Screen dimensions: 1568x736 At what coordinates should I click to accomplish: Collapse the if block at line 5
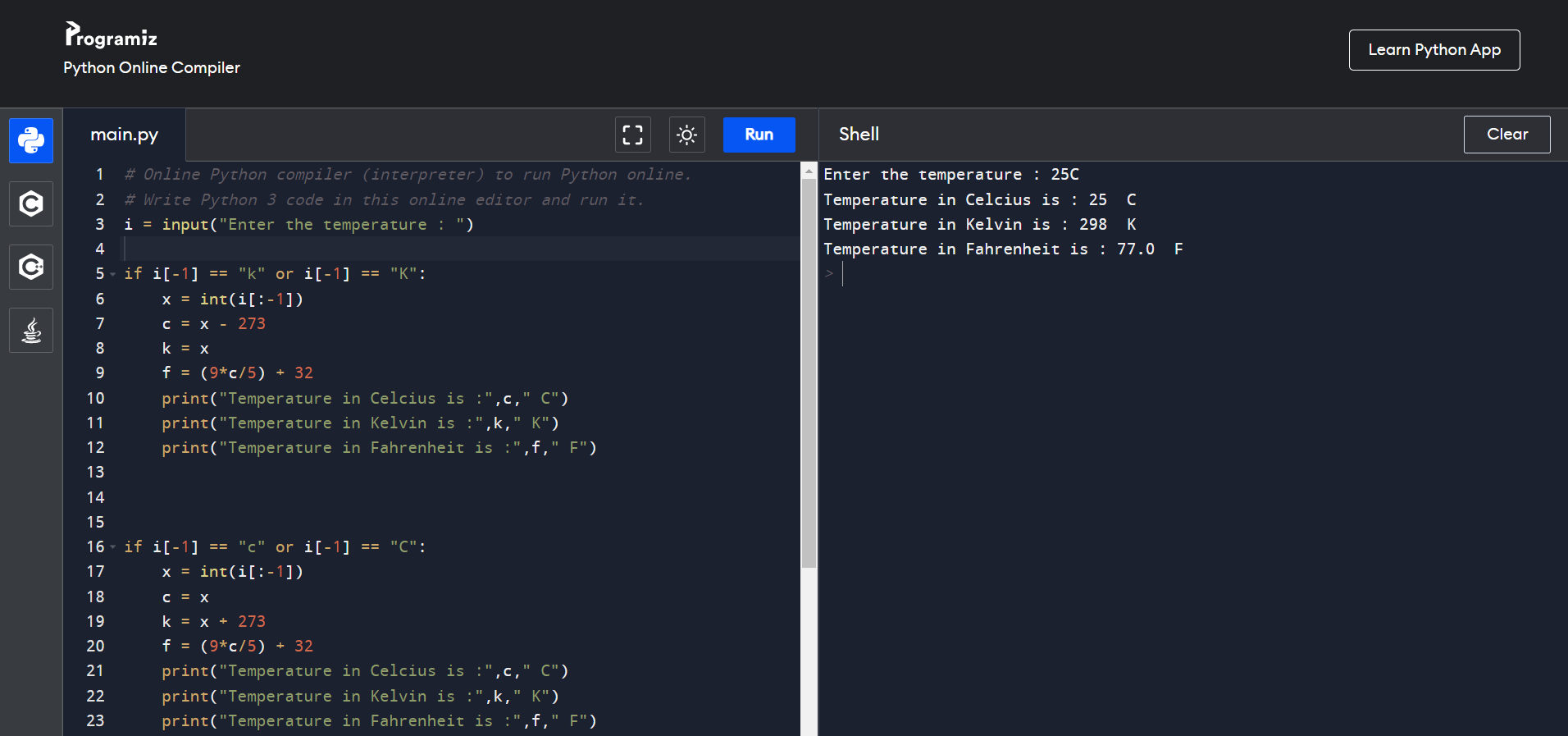click(x=113, y=275)
